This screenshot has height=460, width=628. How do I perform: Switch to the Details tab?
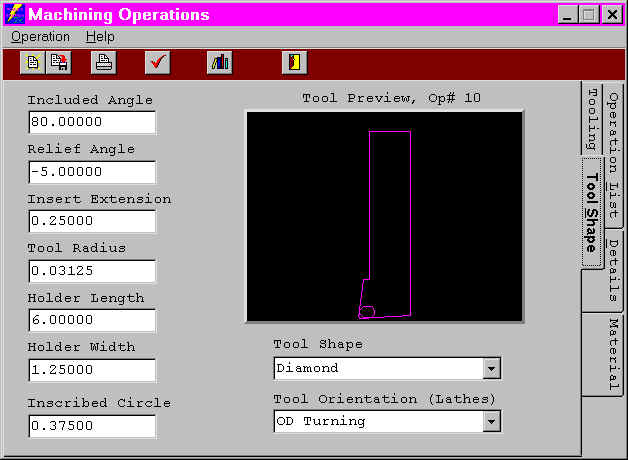(x=613, y=271)
